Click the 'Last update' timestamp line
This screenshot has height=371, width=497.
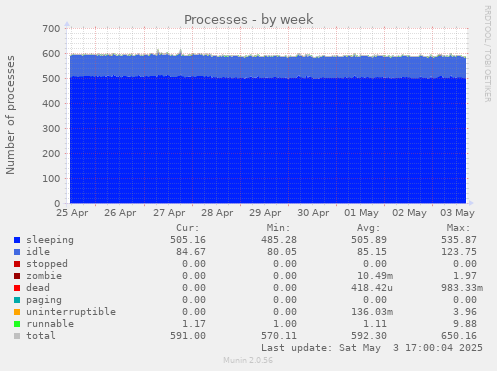pyautogui.click(x=372, y=348)
